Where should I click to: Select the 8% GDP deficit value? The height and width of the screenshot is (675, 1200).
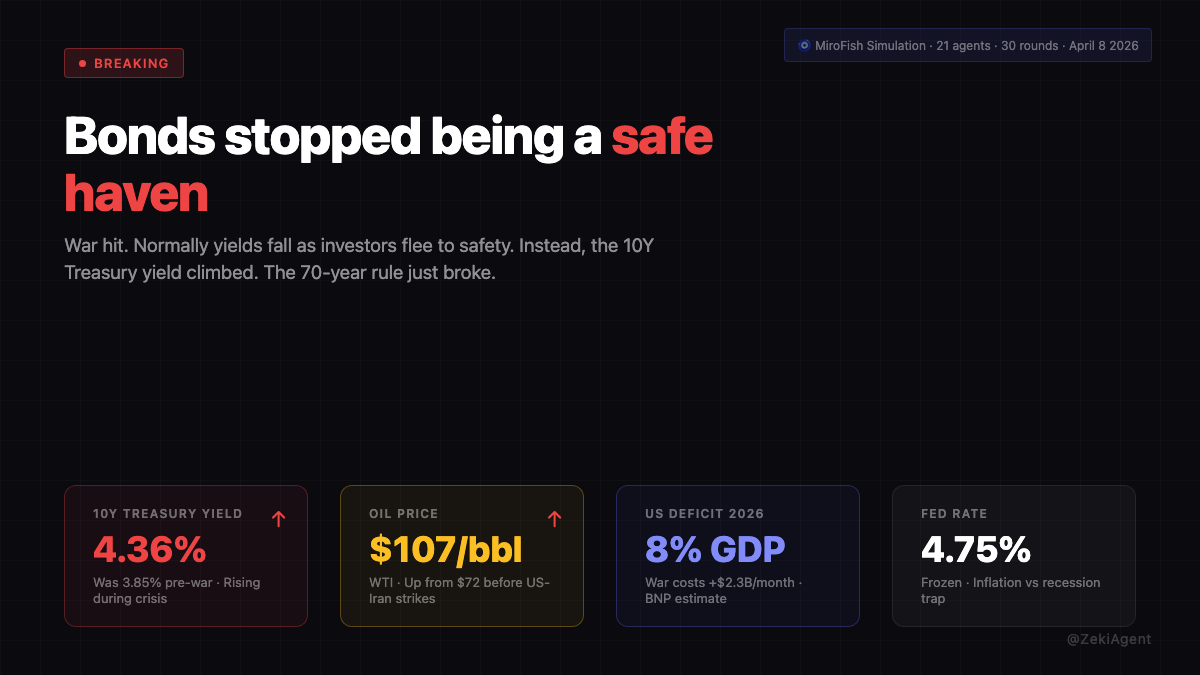715,549
